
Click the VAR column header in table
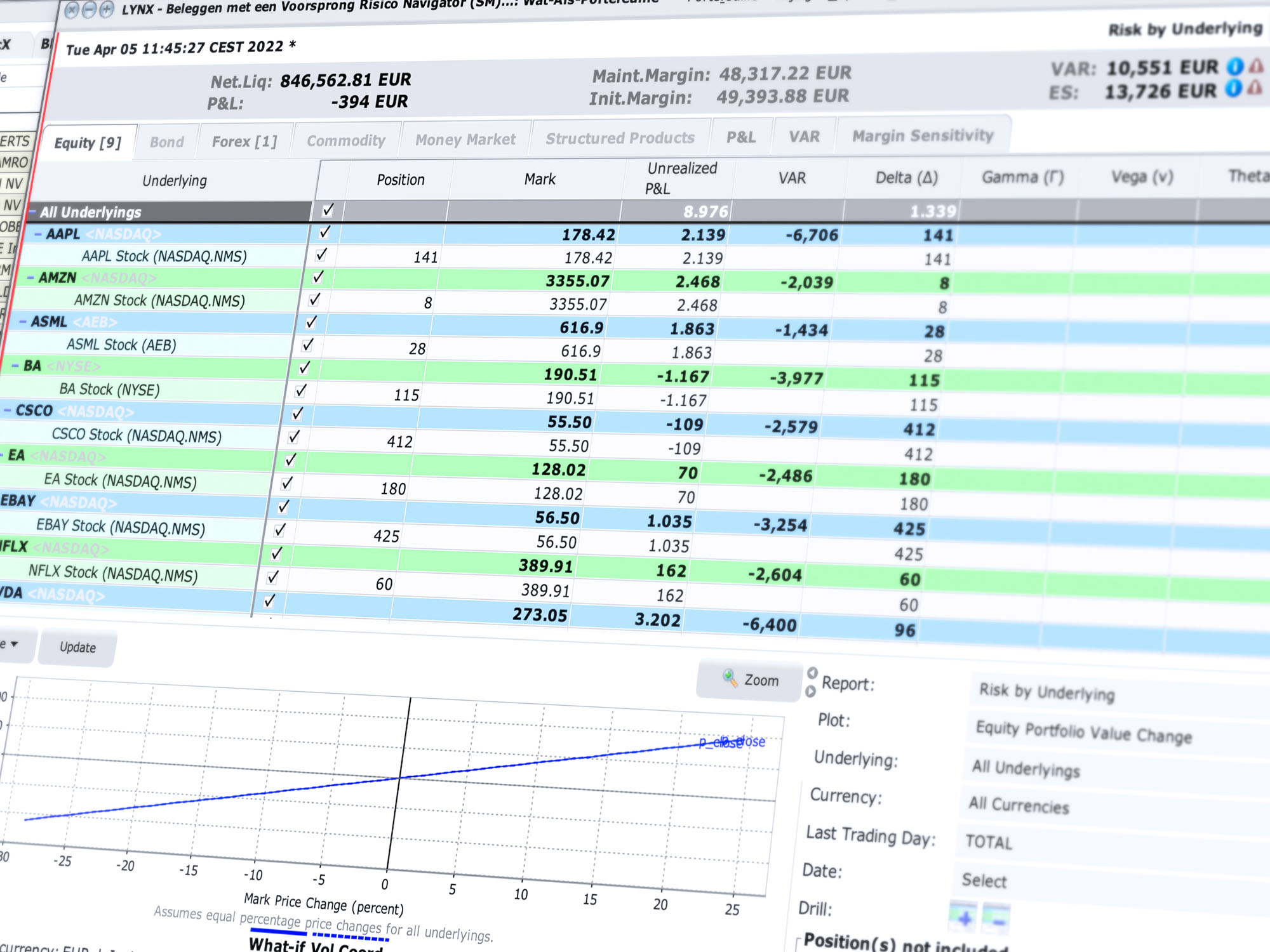tap(792, 178)
